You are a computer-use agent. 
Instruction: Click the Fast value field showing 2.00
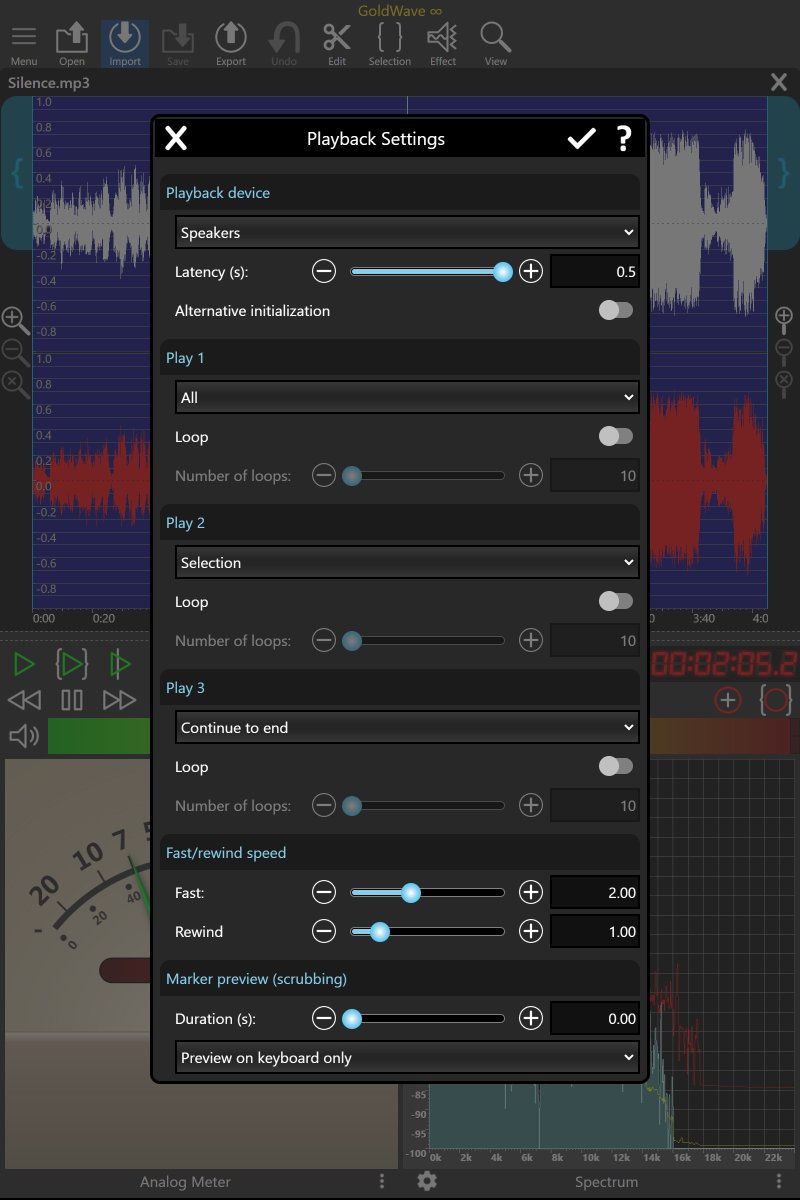click(595, 892)
